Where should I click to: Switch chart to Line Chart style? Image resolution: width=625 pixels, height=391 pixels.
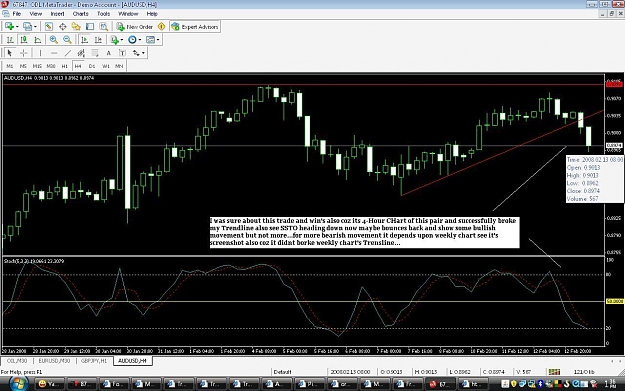click(x=38, y=40)
